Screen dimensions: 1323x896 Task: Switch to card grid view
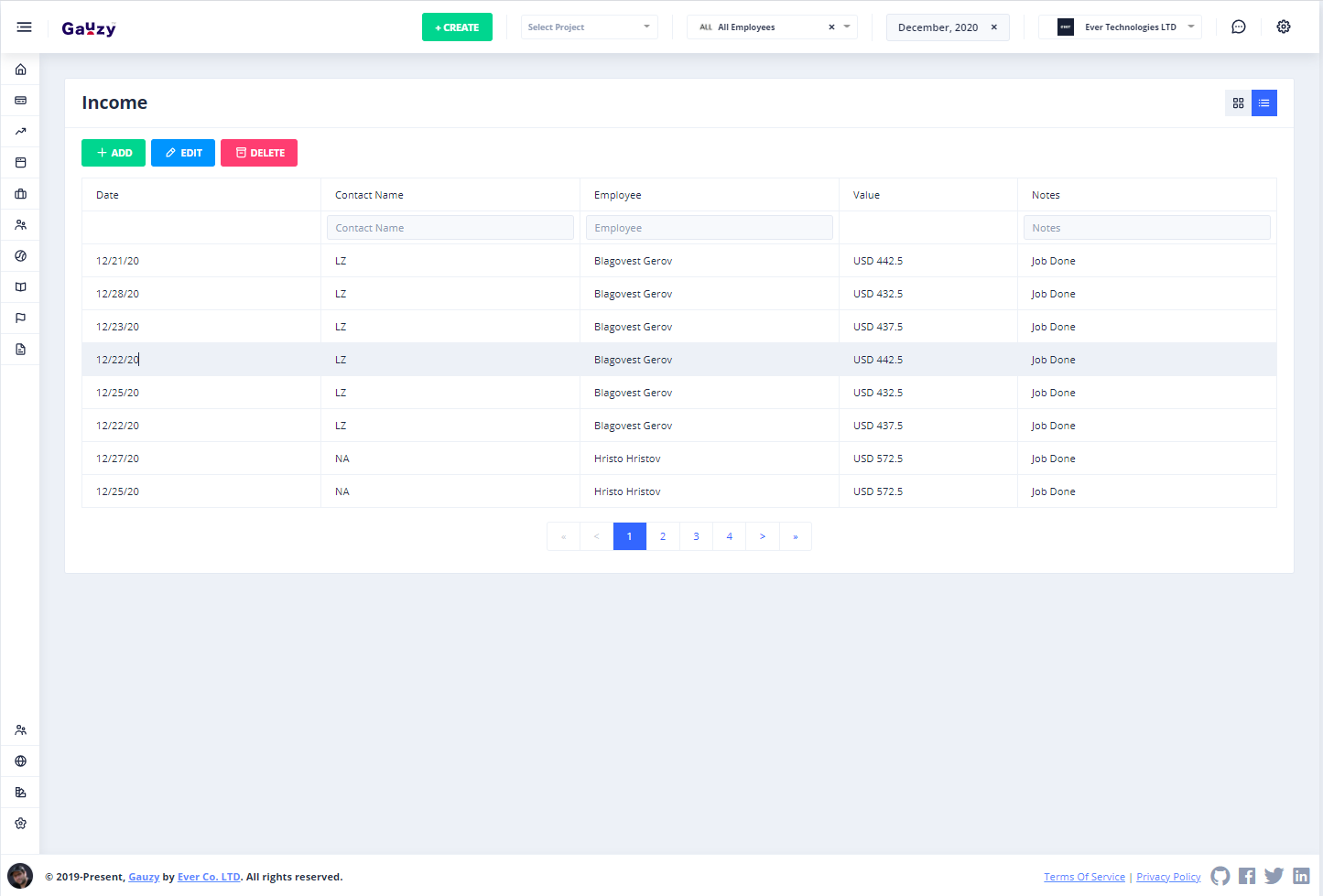coord(1238,103)
